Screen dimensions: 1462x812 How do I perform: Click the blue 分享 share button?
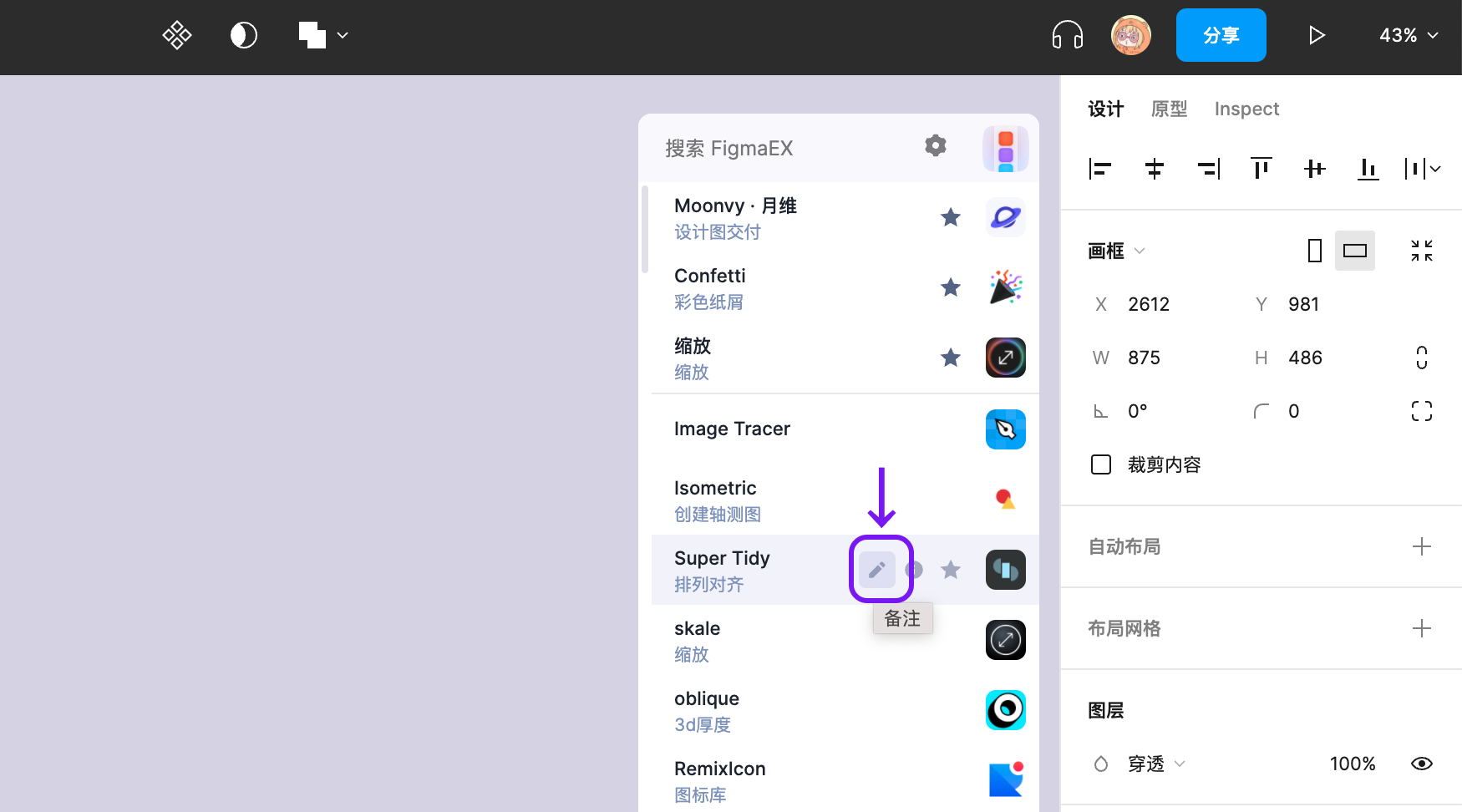[x=1221, y=35]
